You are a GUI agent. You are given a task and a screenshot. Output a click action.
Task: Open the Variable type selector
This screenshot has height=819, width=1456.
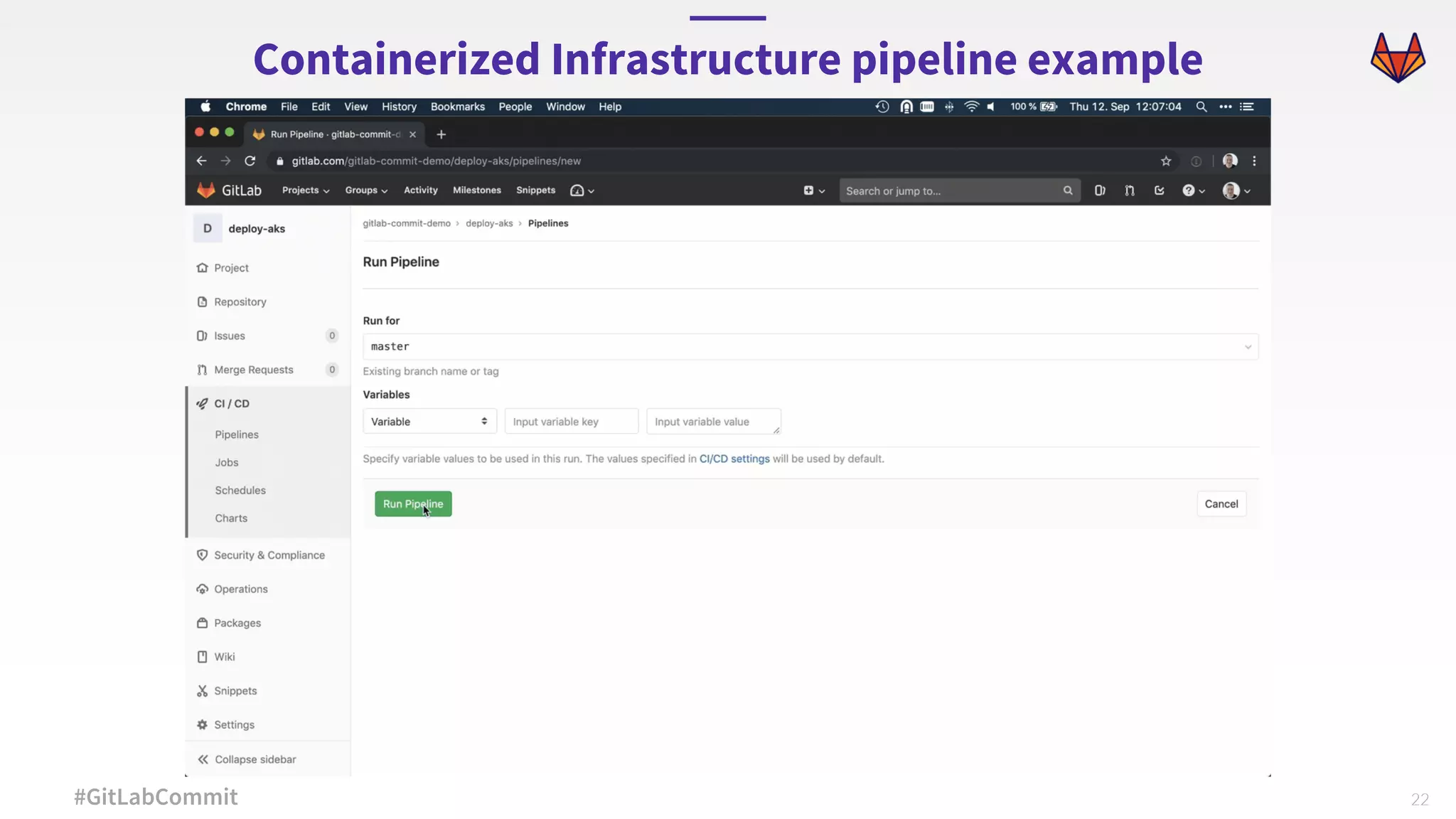point(429,422)
